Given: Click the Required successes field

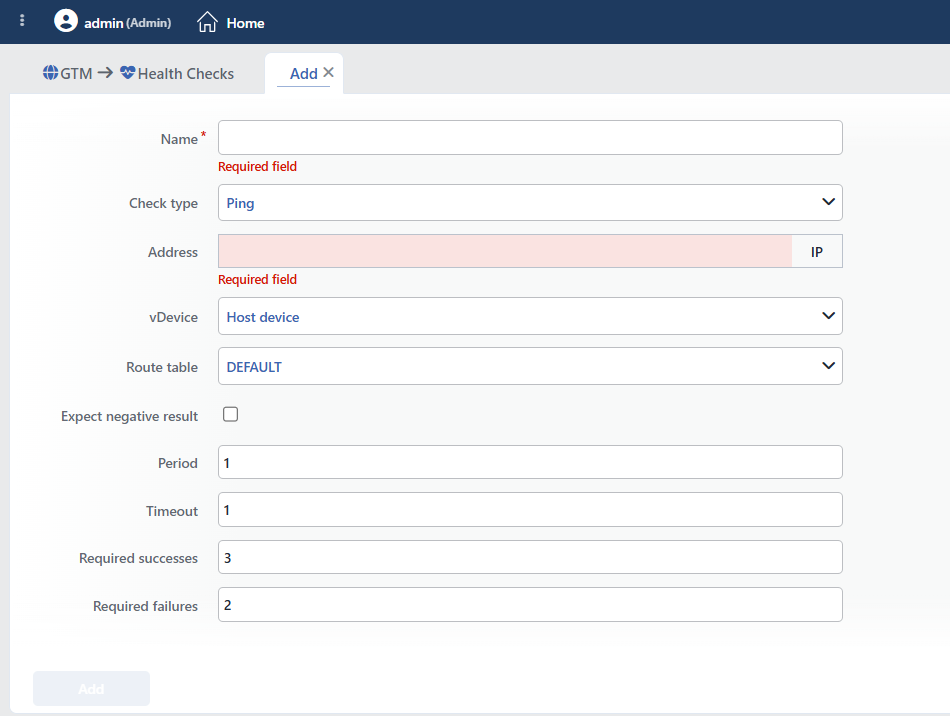Looking at the screenshot, I should [530, 557].
